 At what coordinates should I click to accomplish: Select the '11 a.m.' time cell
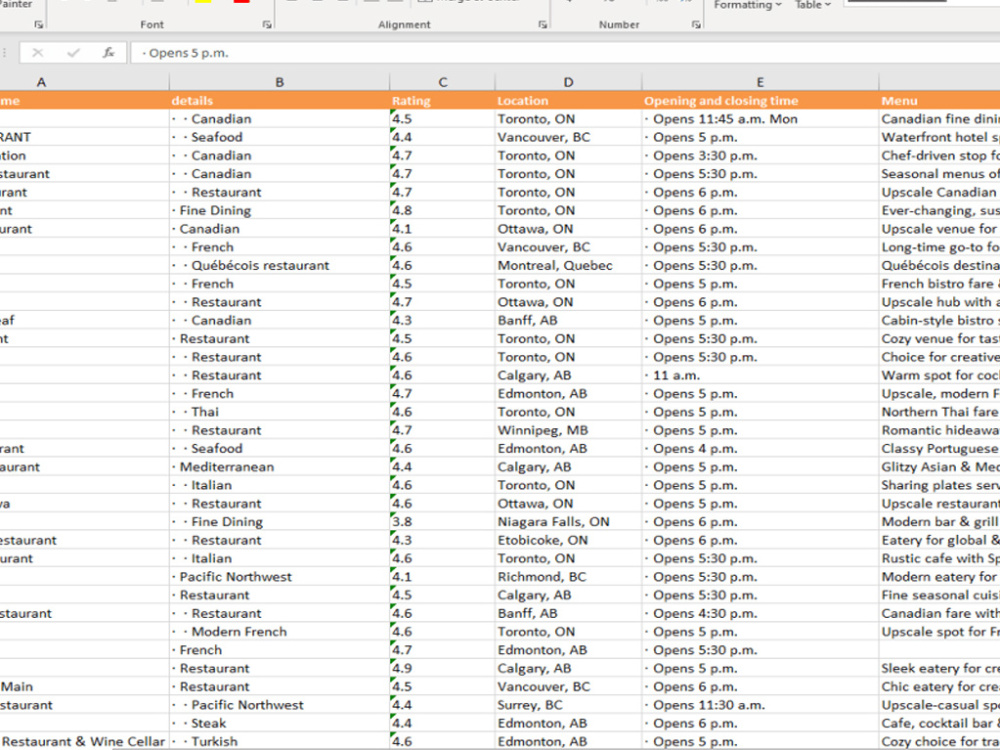pyautogui.click(x=760, y=375)
